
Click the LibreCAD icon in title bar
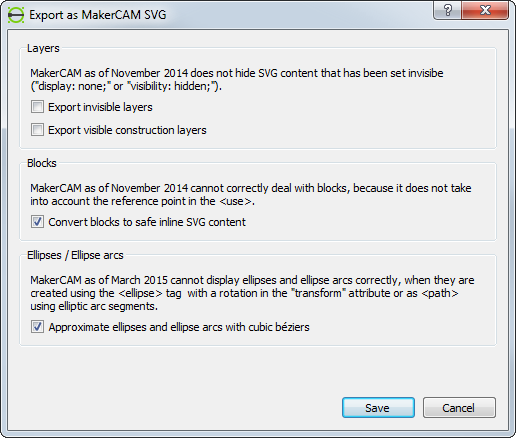[x=16, y=15]
